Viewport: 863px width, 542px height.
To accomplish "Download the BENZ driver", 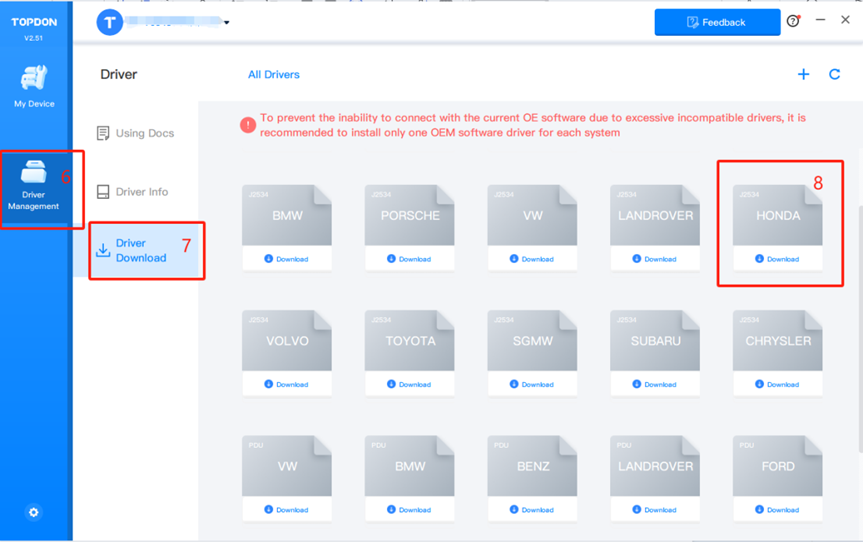I will 532,510.
